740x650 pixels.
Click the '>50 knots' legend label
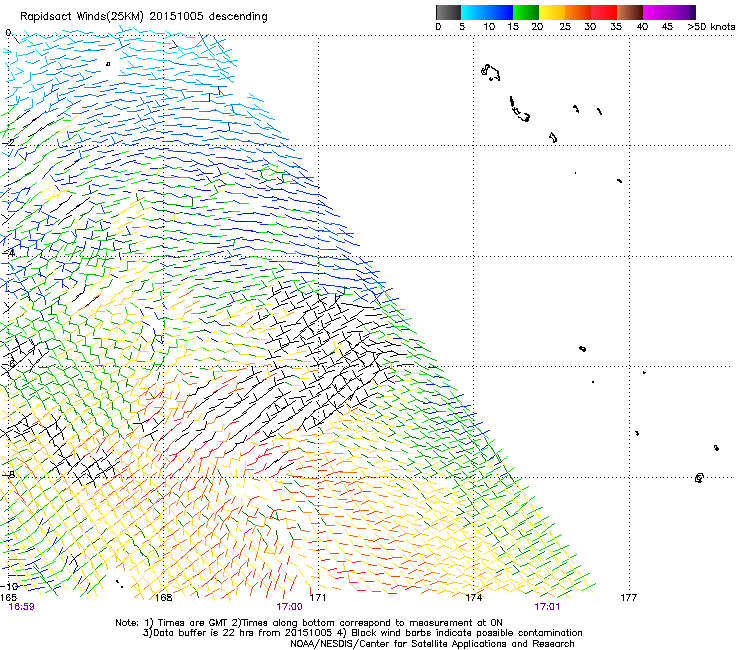click(711, 26)
